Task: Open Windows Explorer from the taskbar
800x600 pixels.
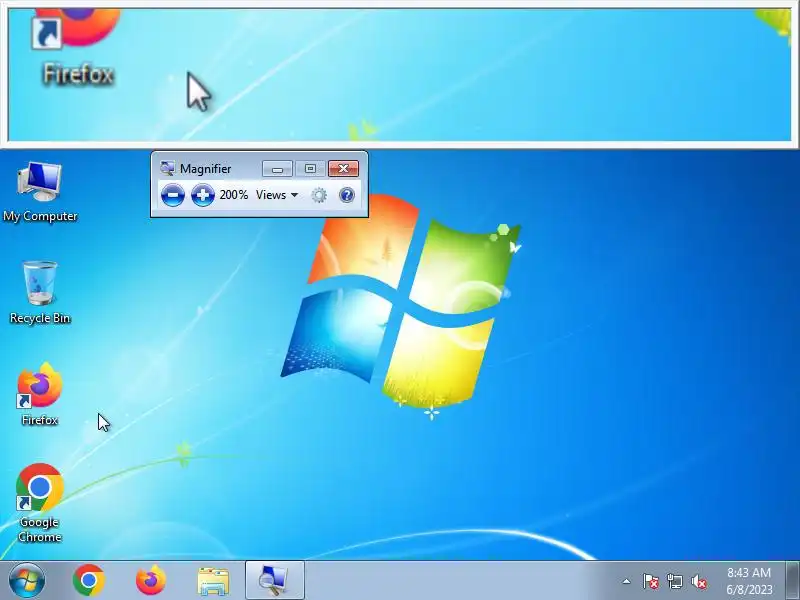Action: 213,582
